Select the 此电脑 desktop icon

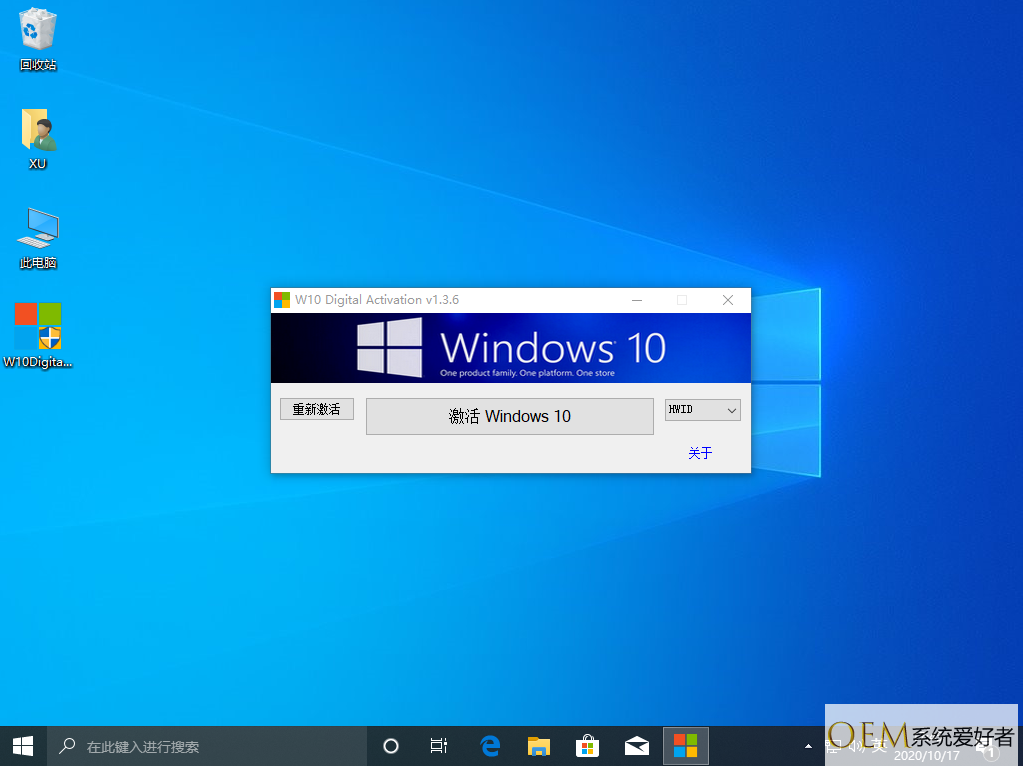[x=38, y=235]
